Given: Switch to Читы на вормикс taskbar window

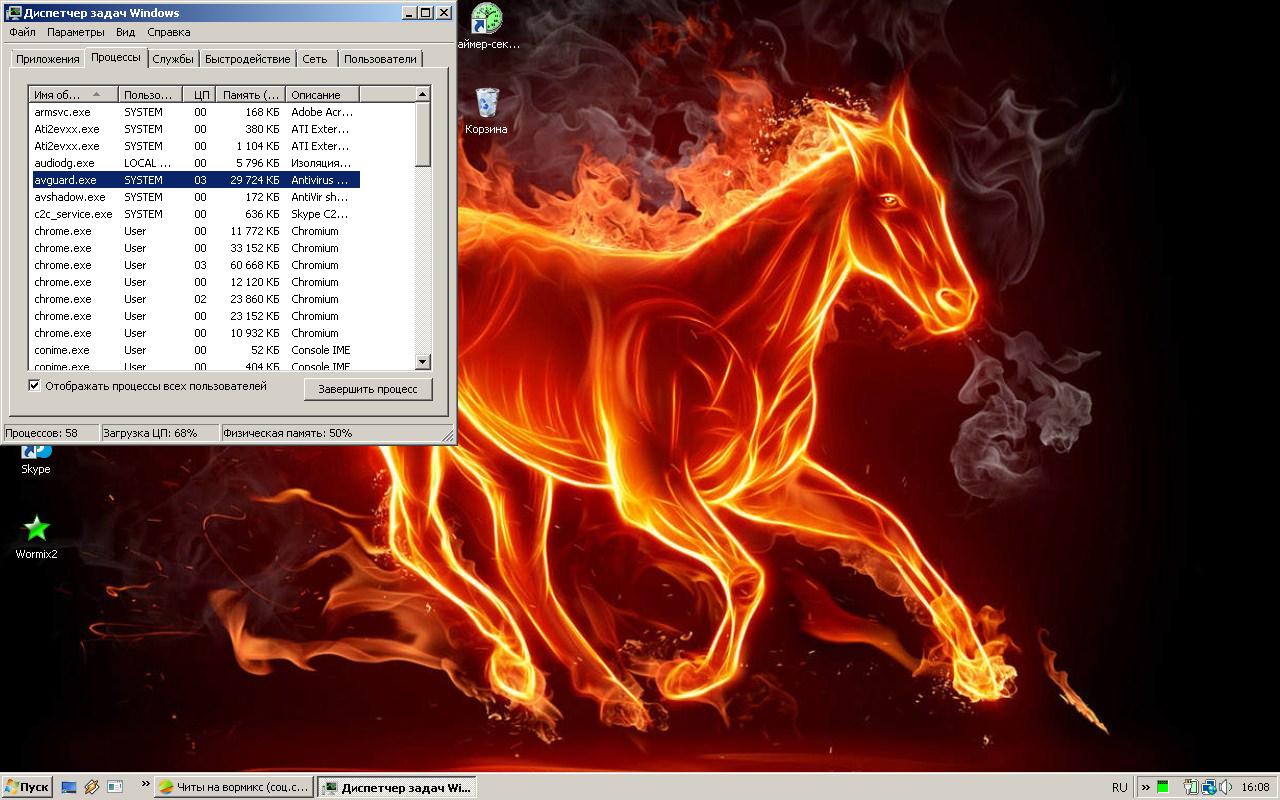Looking at the screenshot, I should point(234,787).
